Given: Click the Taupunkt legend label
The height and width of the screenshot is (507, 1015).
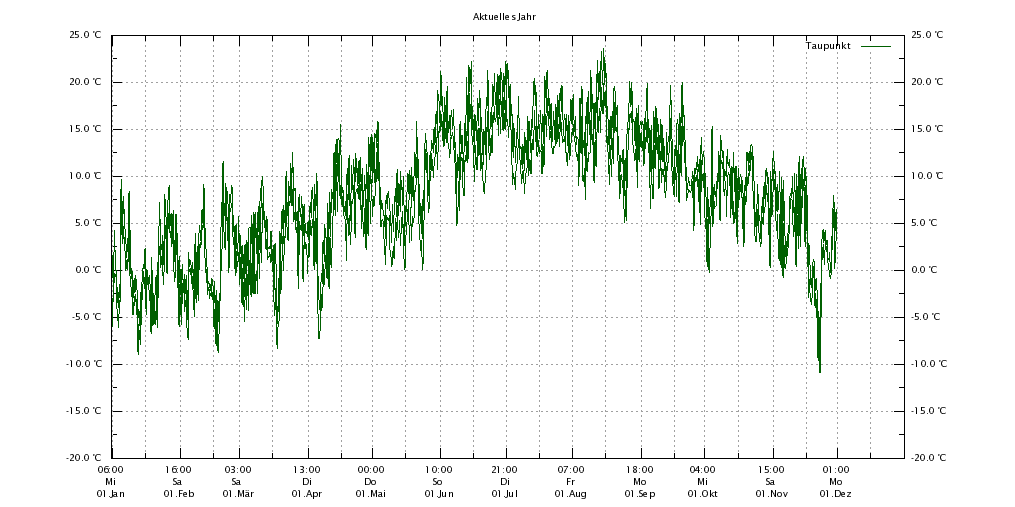Looking at the screenshot, I should 828,46.
